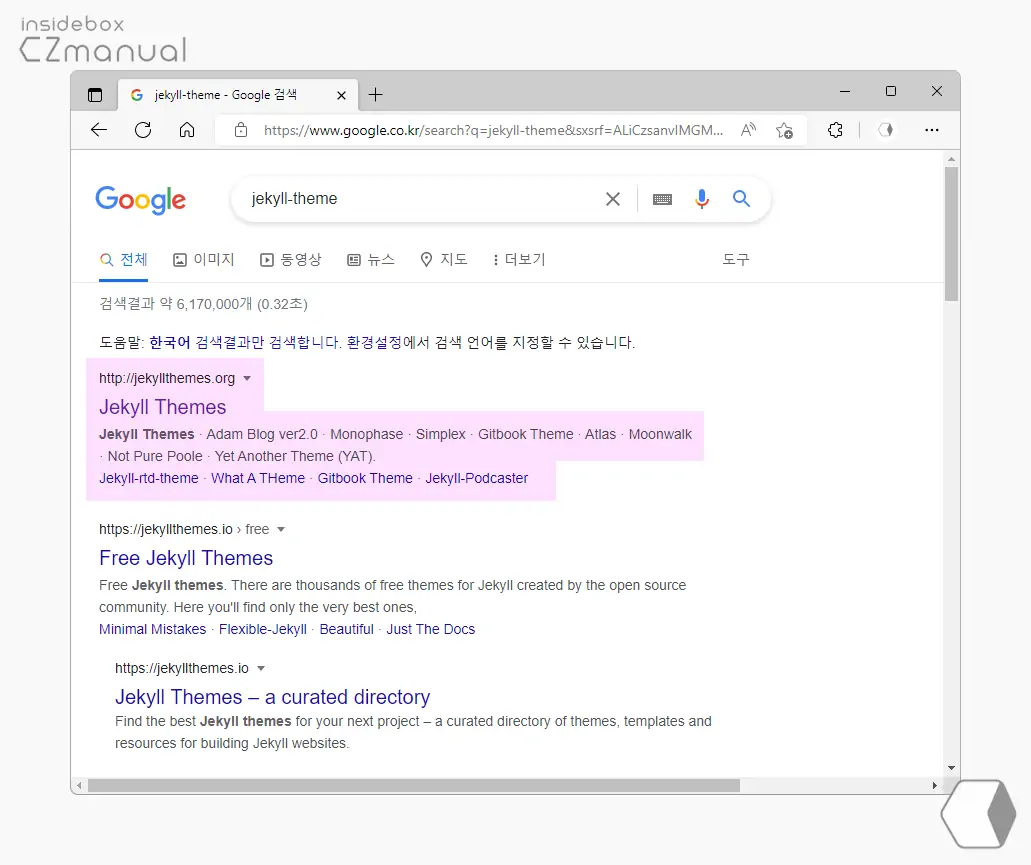Image resolution: width=1031 pixels, height=865 pixels.
Task: Open the Minimal Mistakes sitelink
Action: coord(153,630)
